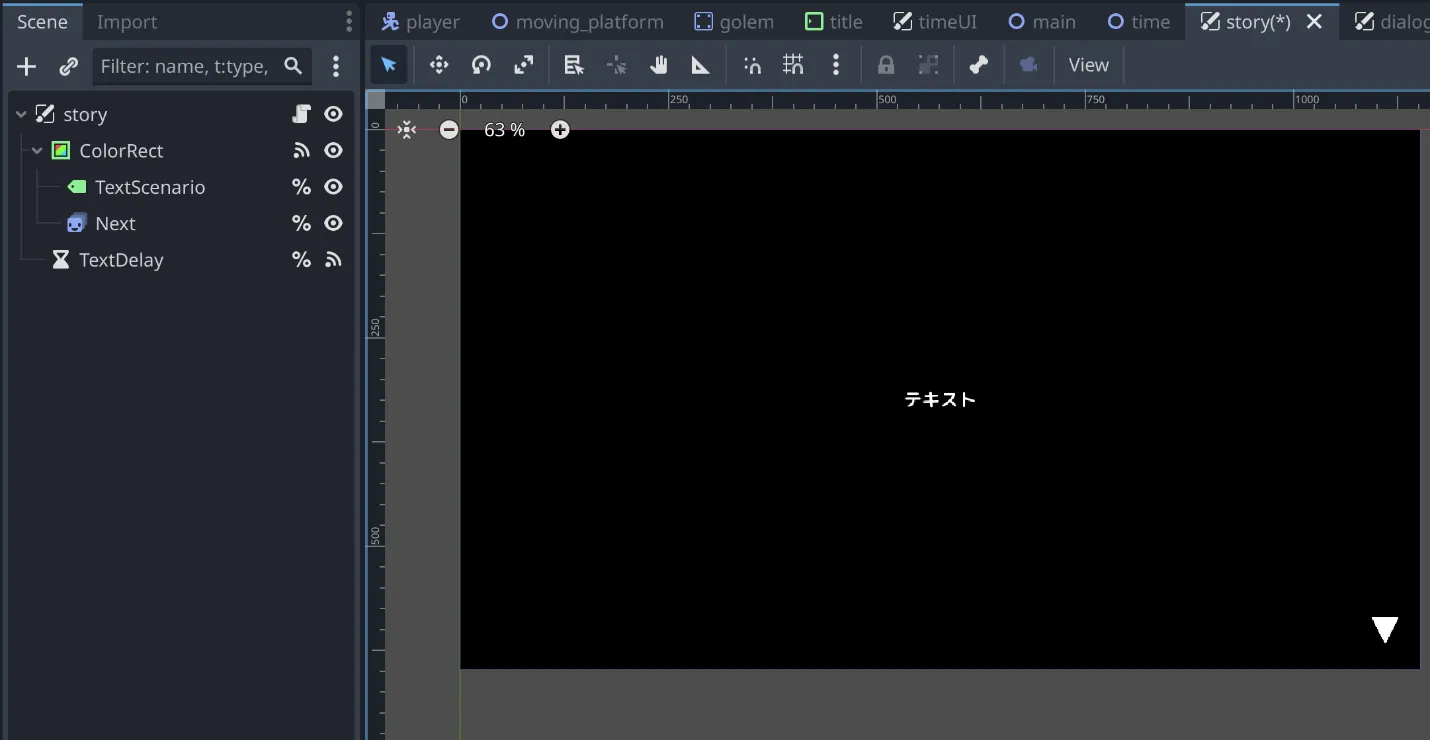Viewport: 1430px width, 740px height.
Task: Collapse the story root node
Action: [x=21, y=115]
